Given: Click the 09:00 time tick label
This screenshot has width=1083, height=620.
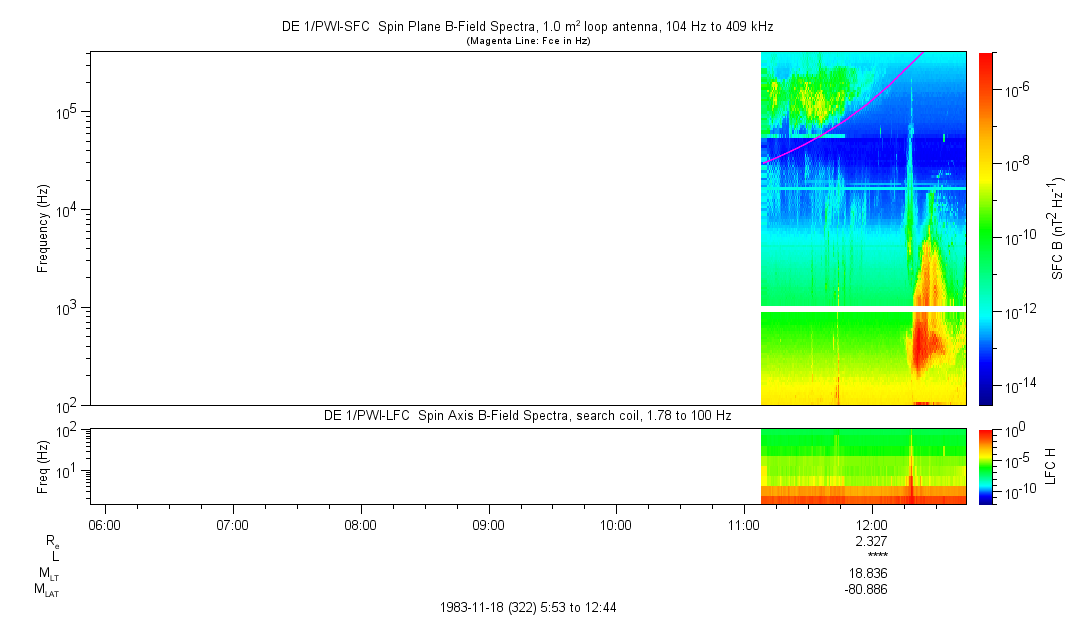Looking at the screenshot, I should (x=488, y=524).
